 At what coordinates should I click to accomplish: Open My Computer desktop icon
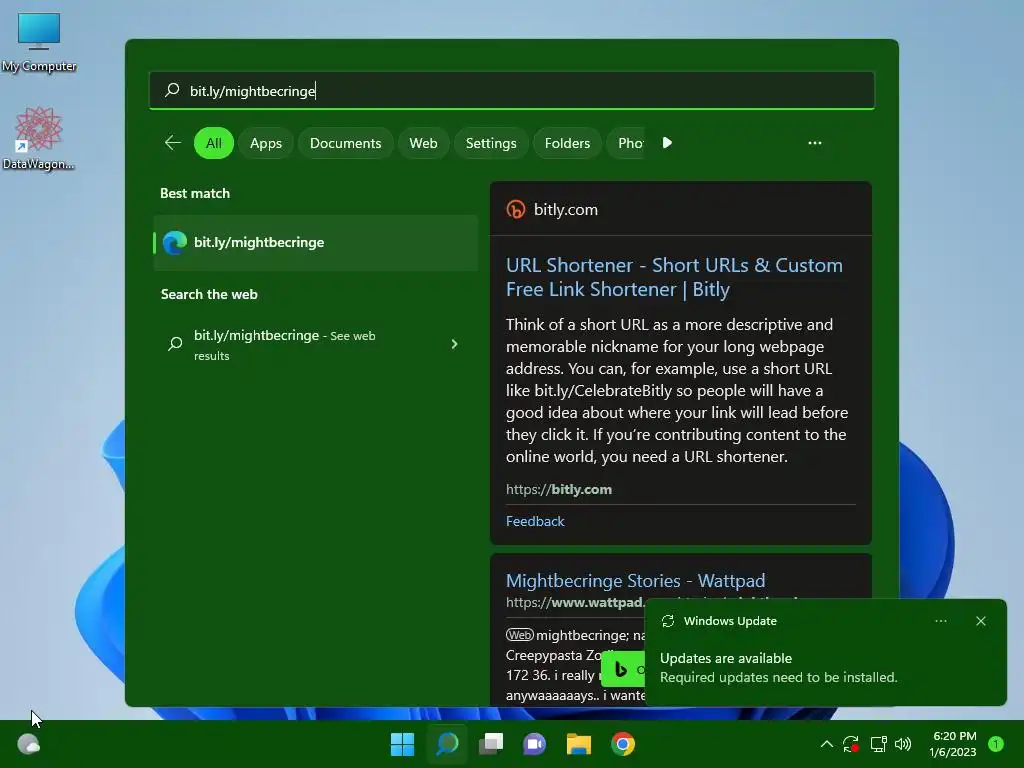[39, 42]
